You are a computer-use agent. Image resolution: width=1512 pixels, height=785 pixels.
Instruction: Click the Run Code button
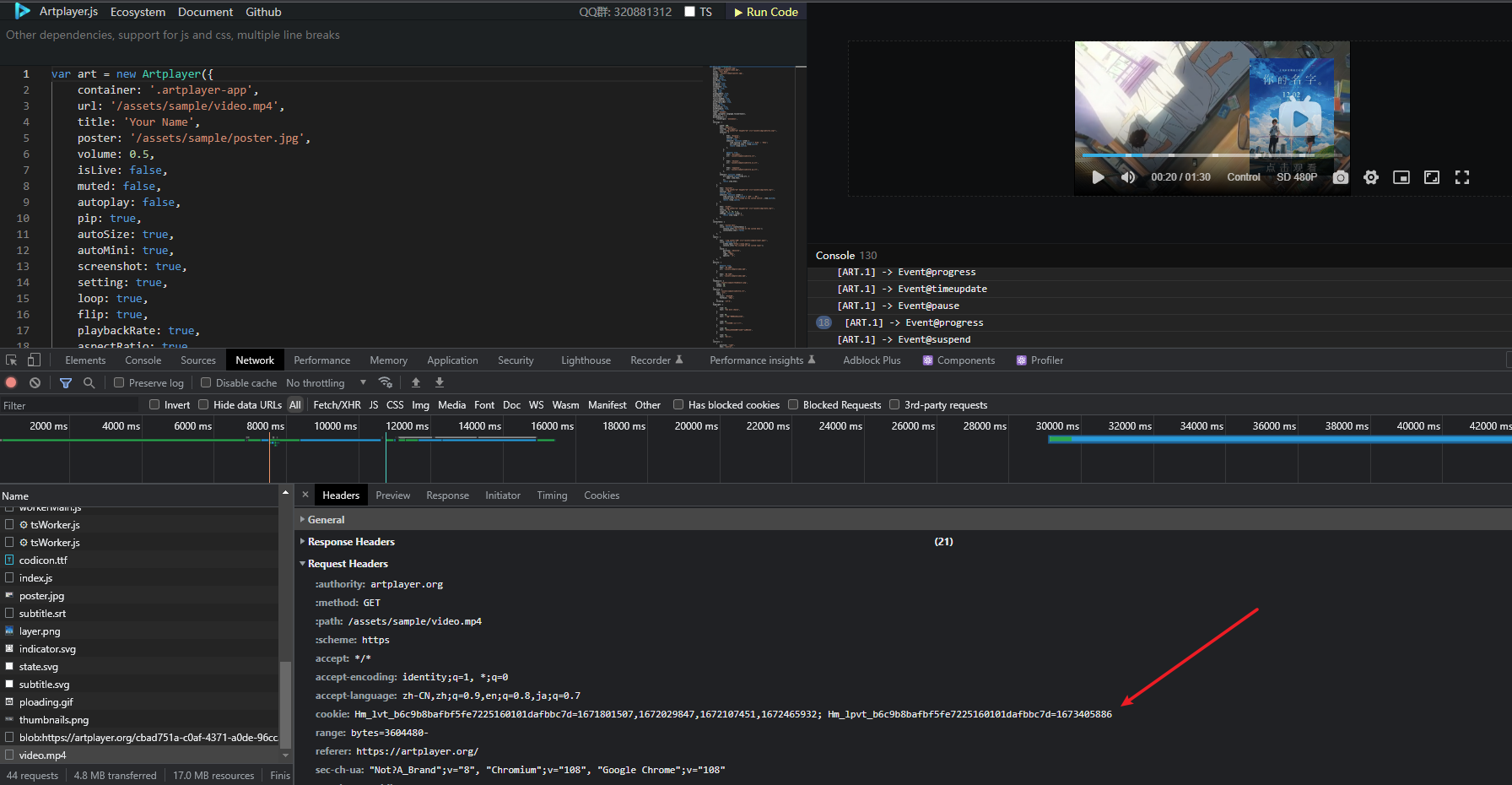tap(765, 11)
